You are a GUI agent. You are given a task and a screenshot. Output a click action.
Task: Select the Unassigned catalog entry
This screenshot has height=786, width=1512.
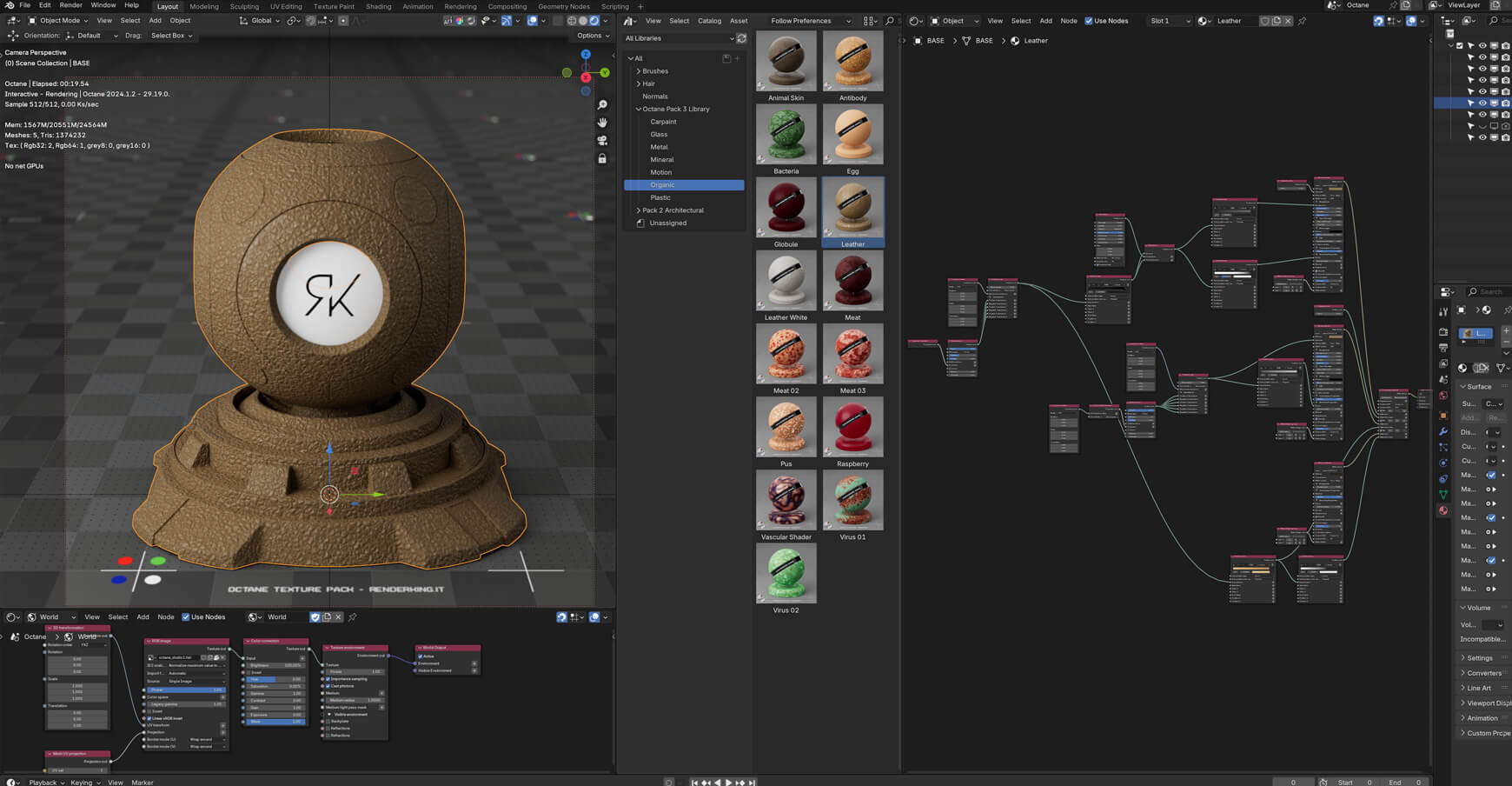click(667, 223)
